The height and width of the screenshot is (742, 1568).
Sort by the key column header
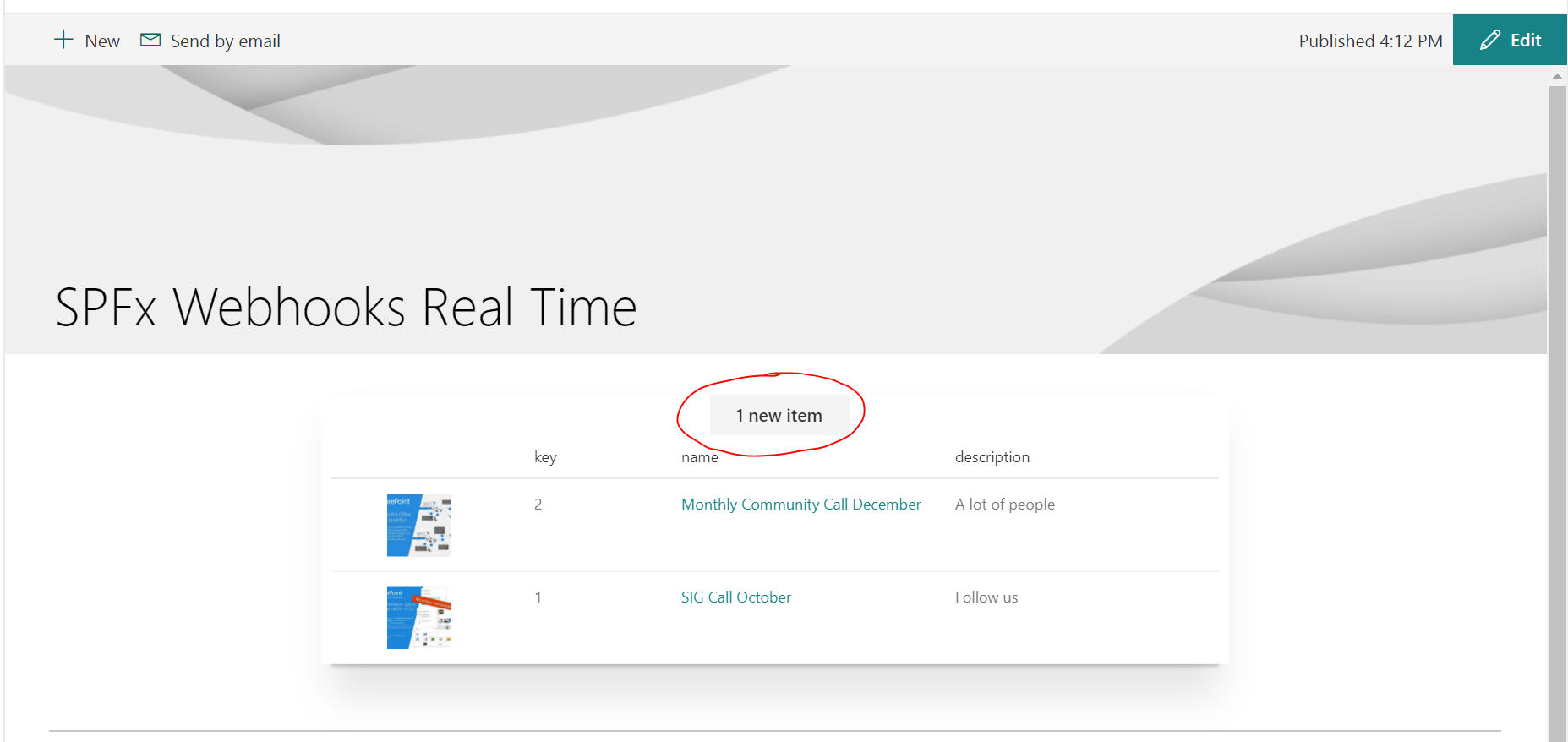pyautogui.click(x=545, y=457)
